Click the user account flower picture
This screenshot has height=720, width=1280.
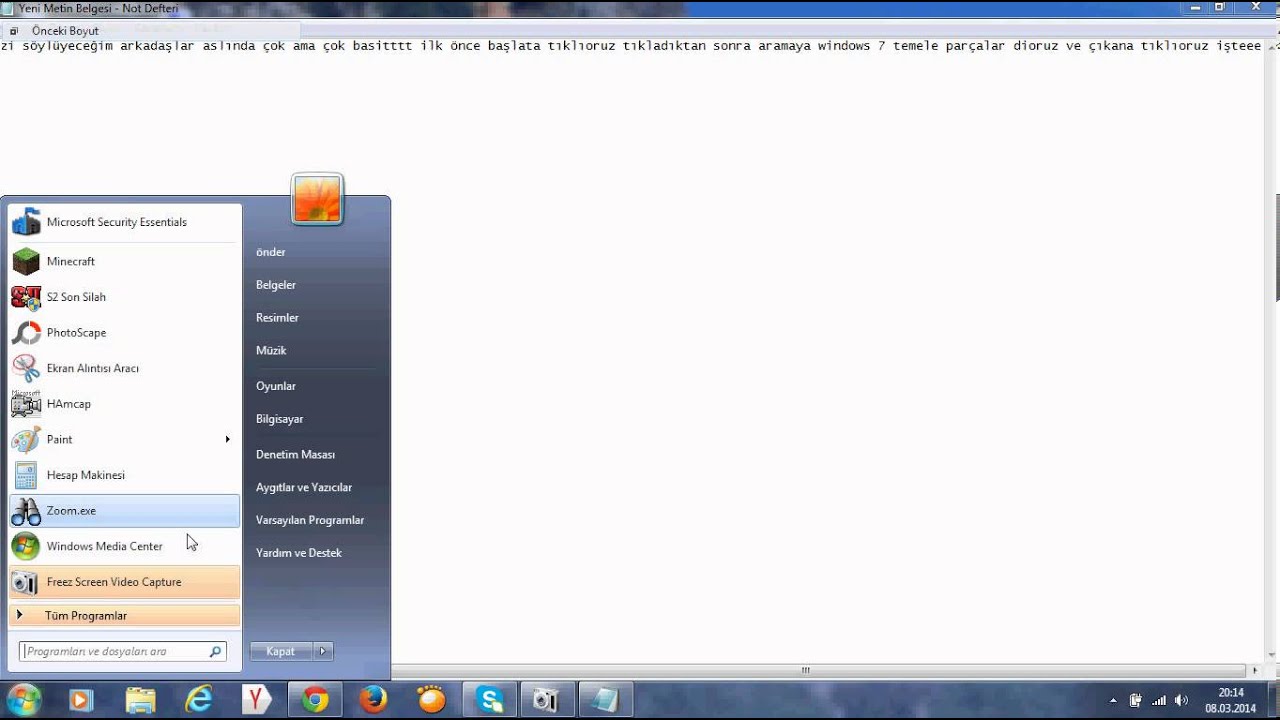tap(317, 199)
